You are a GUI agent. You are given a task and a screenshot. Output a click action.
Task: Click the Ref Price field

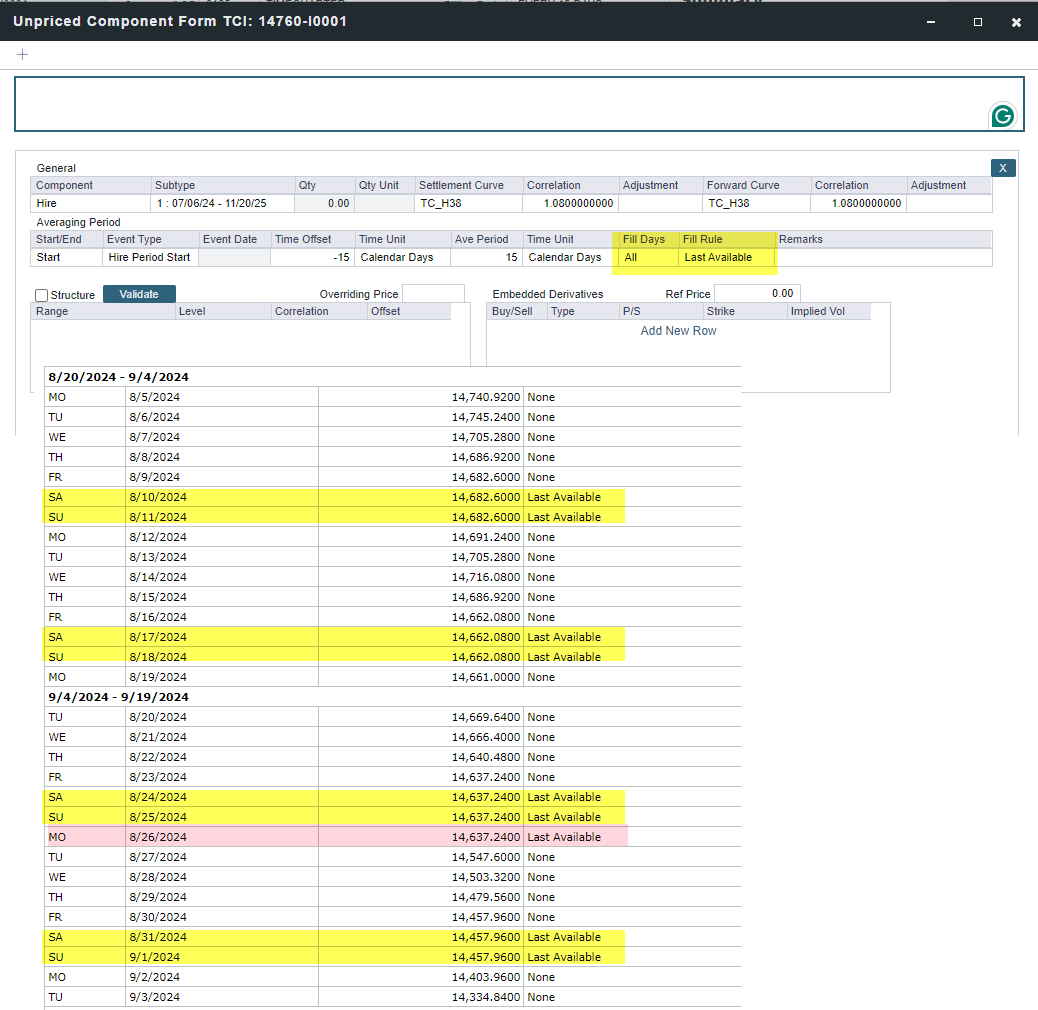[756, 293]
